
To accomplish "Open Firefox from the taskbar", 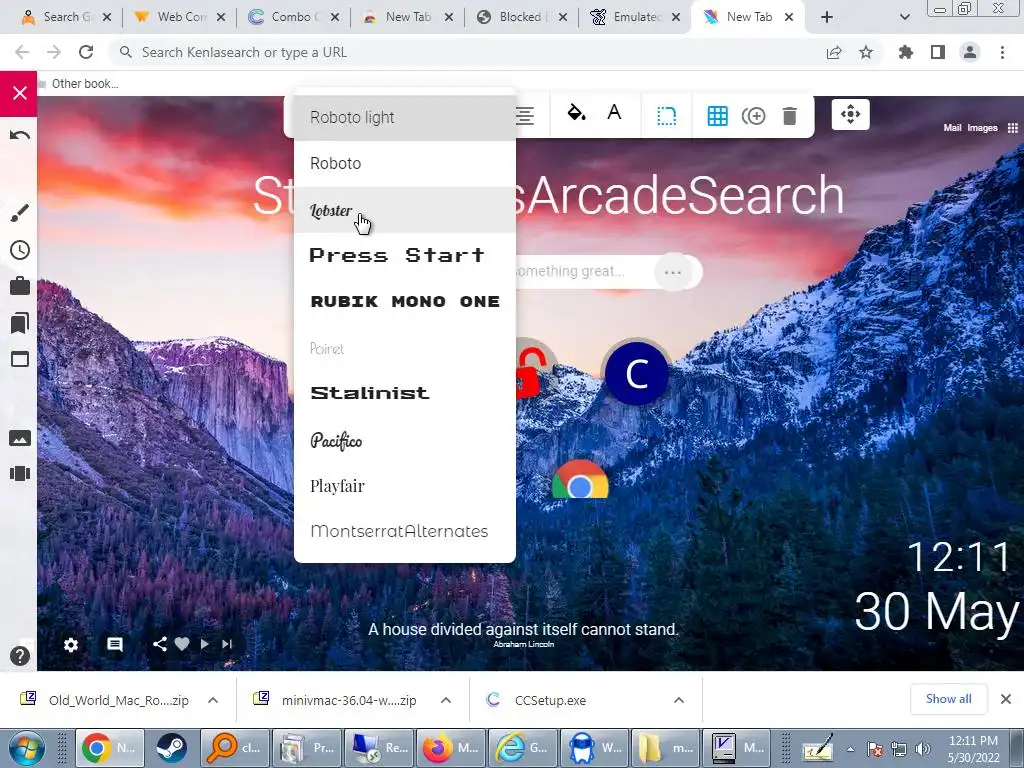I will click(x=451, y=748).
